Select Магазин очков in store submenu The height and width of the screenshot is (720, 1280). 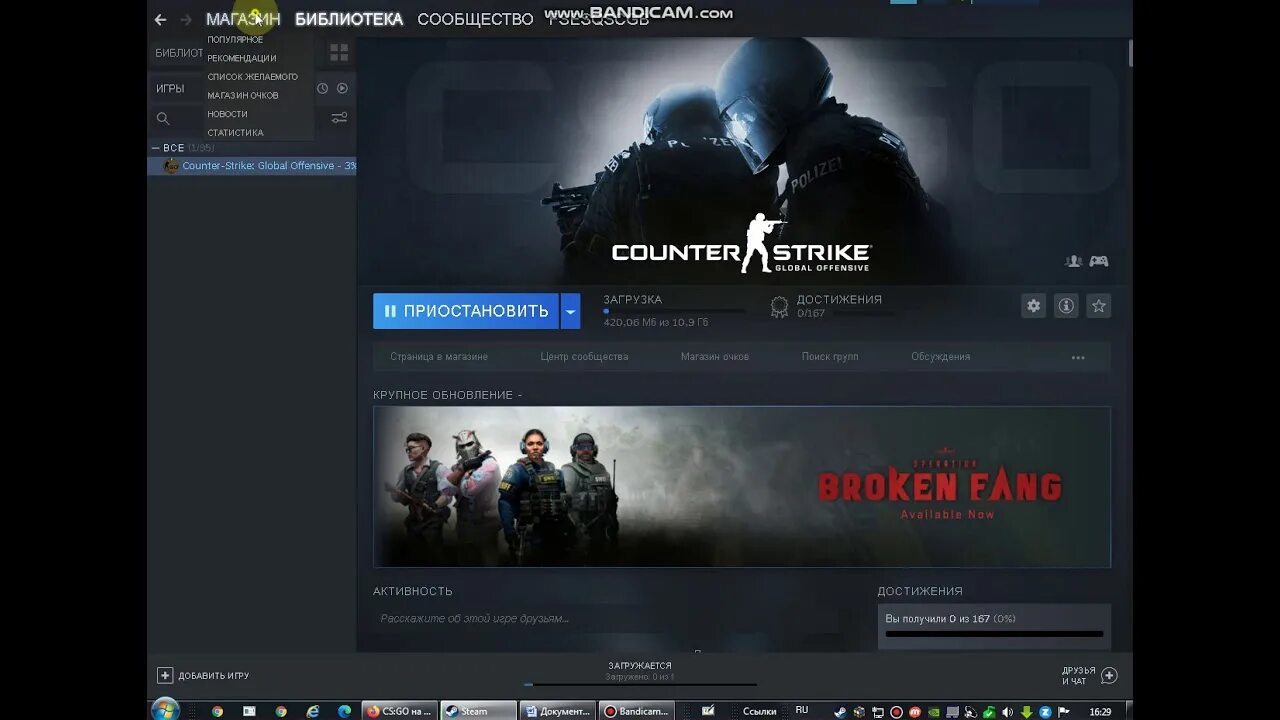coord(243,95)
